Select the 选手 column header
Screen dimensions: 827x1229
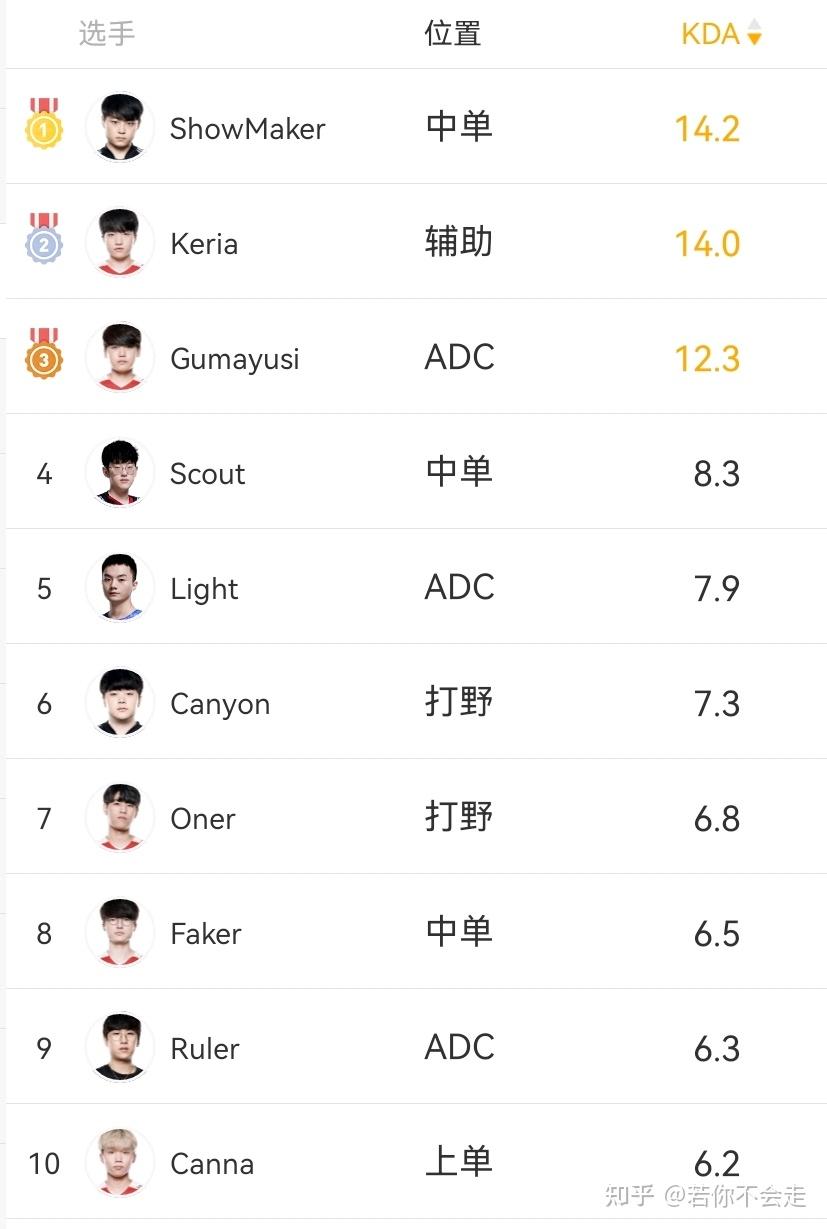[x=107, y=33]
